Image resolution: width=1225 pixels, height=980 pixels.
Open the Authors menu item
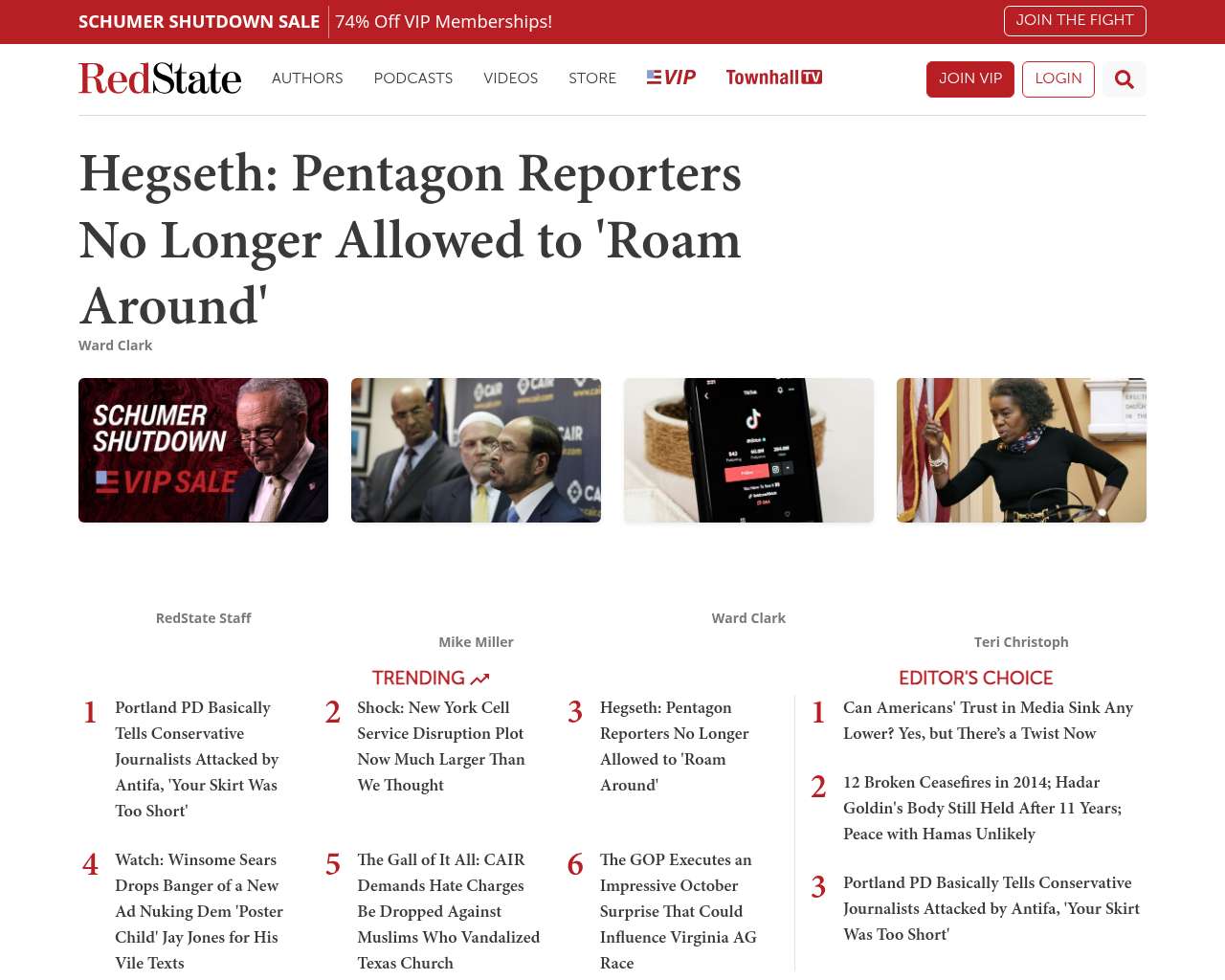point(307,78)
